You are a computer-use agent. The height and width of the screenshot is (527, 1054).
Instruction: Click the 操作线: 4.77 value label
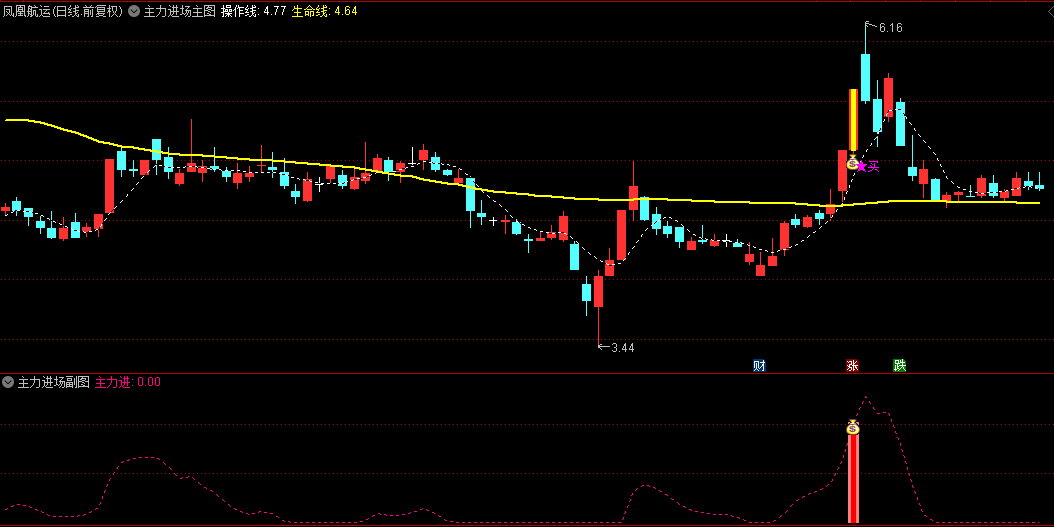253,11
